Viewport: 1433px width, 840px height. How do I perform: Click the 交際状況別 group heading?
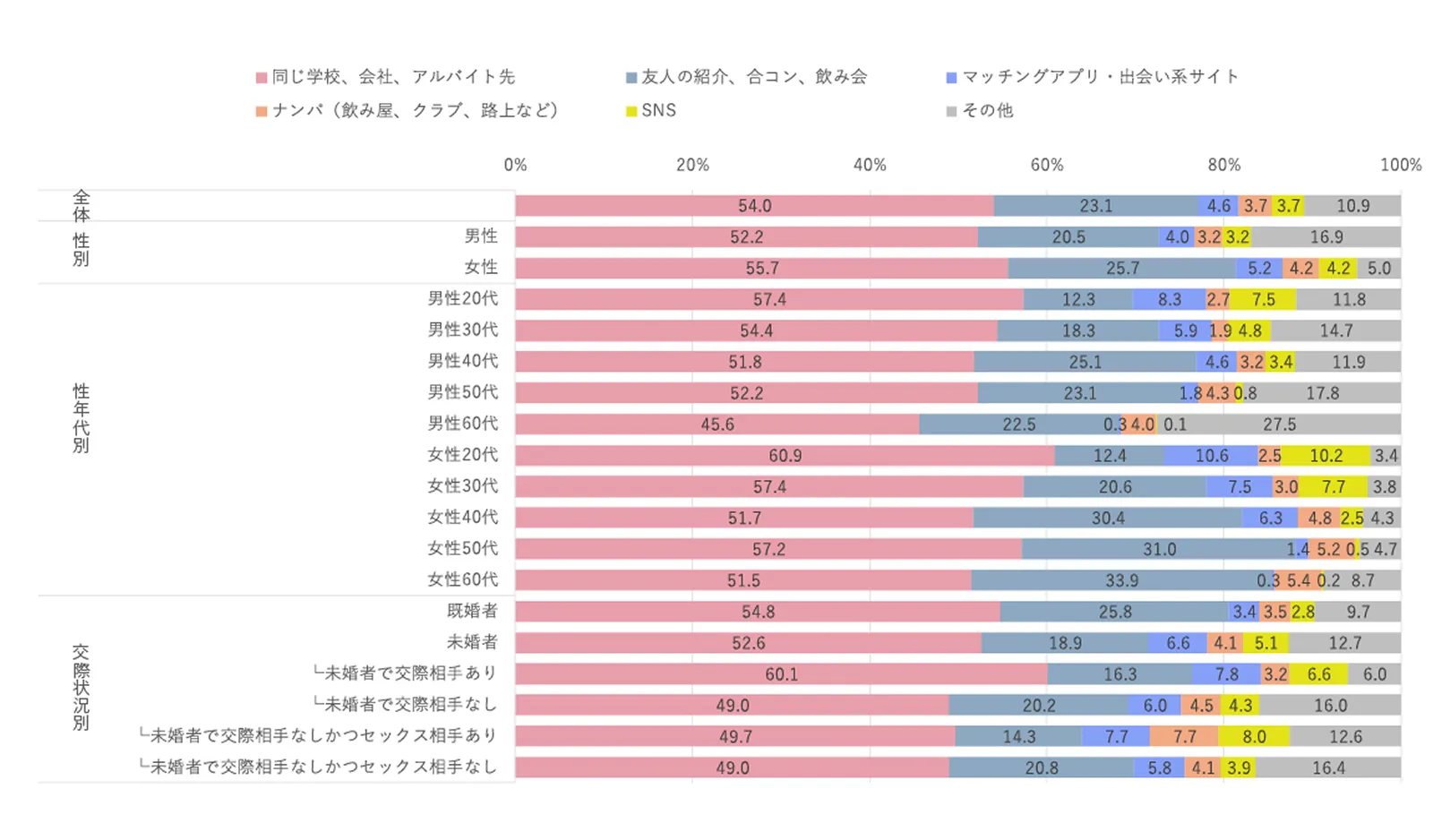pos(82,688)
